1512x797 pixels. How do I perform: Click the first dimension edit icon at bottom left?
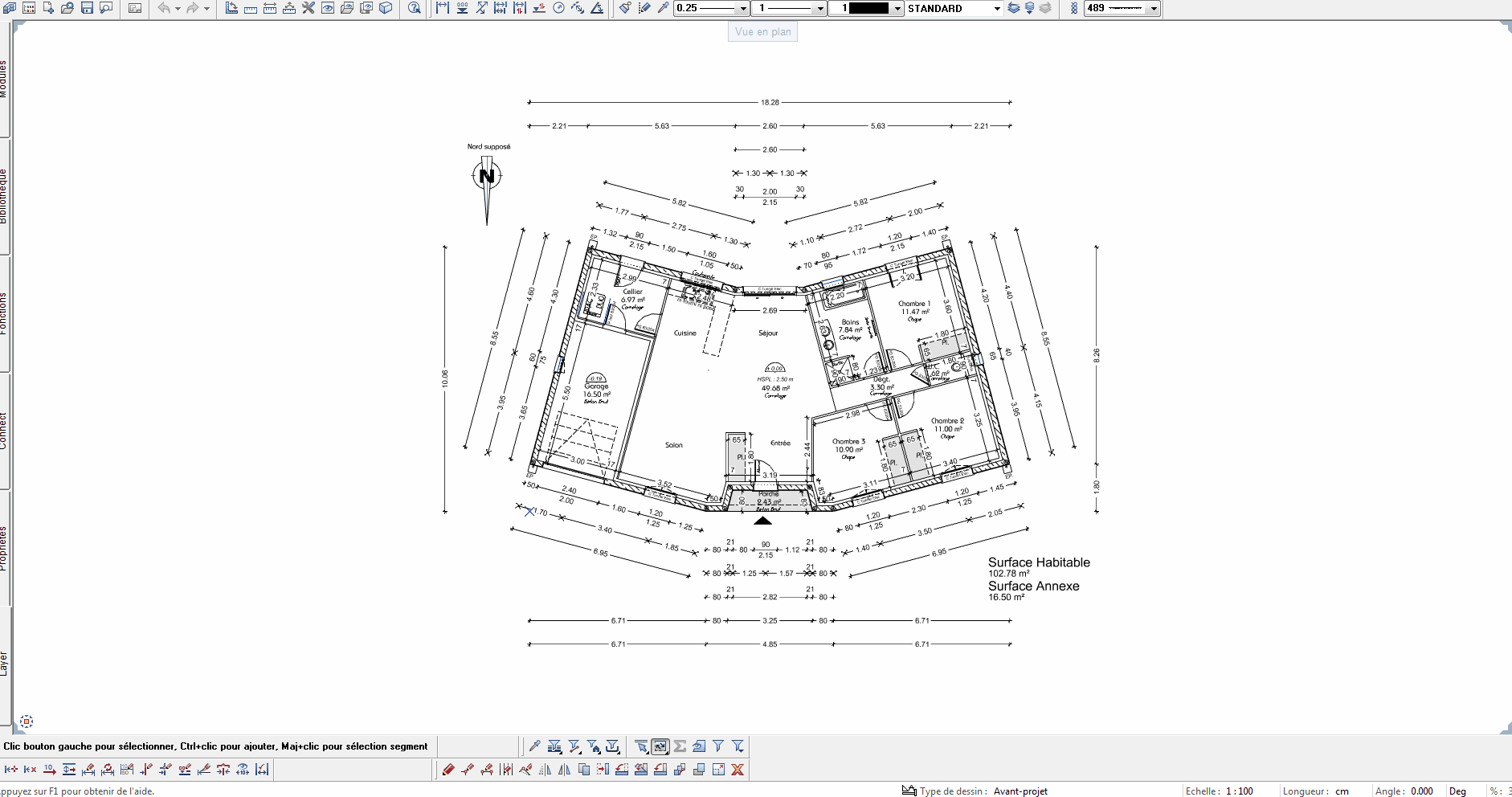tap(11, 770)
